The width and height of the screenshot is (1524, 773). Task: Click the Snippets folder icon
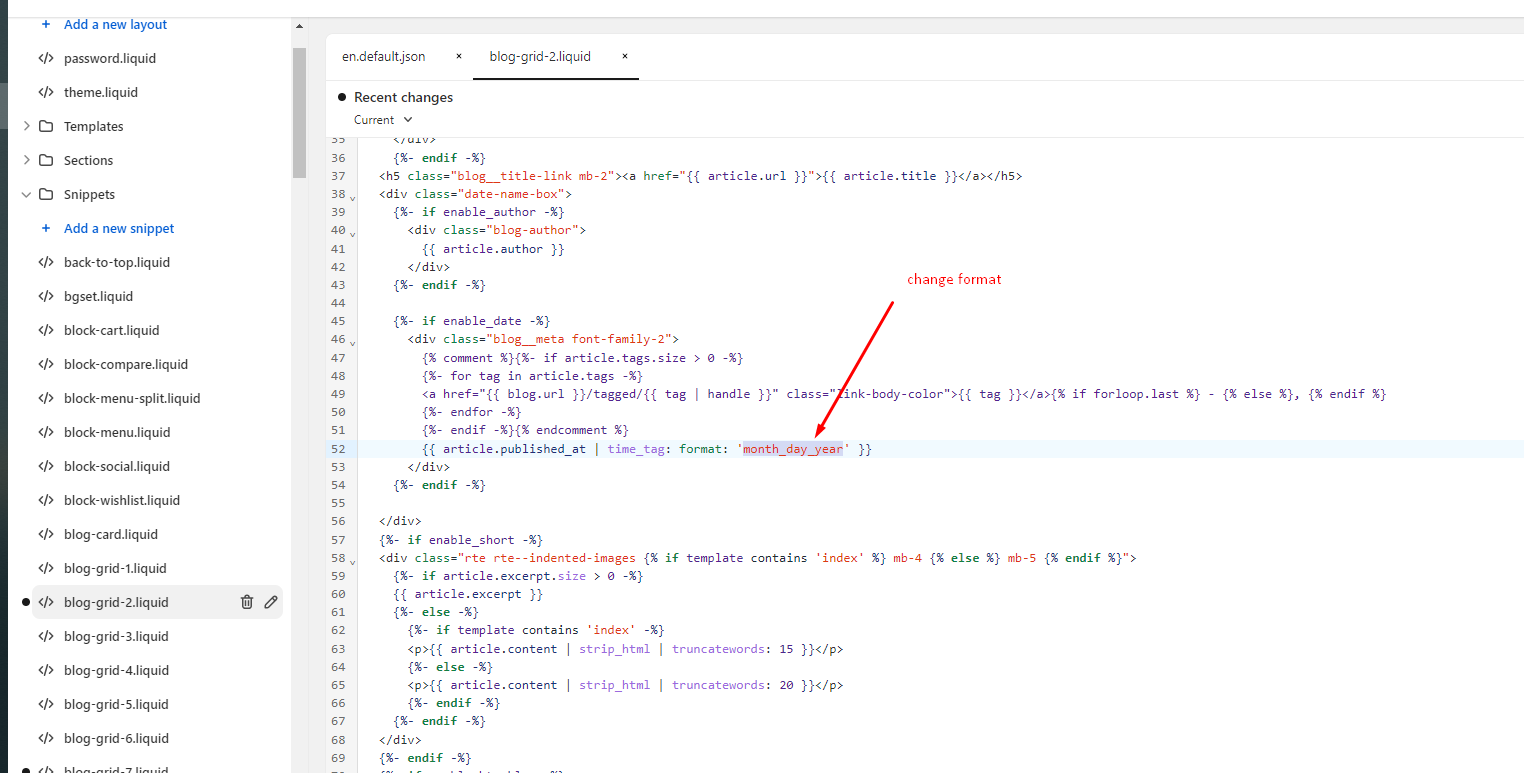[46, 194]
